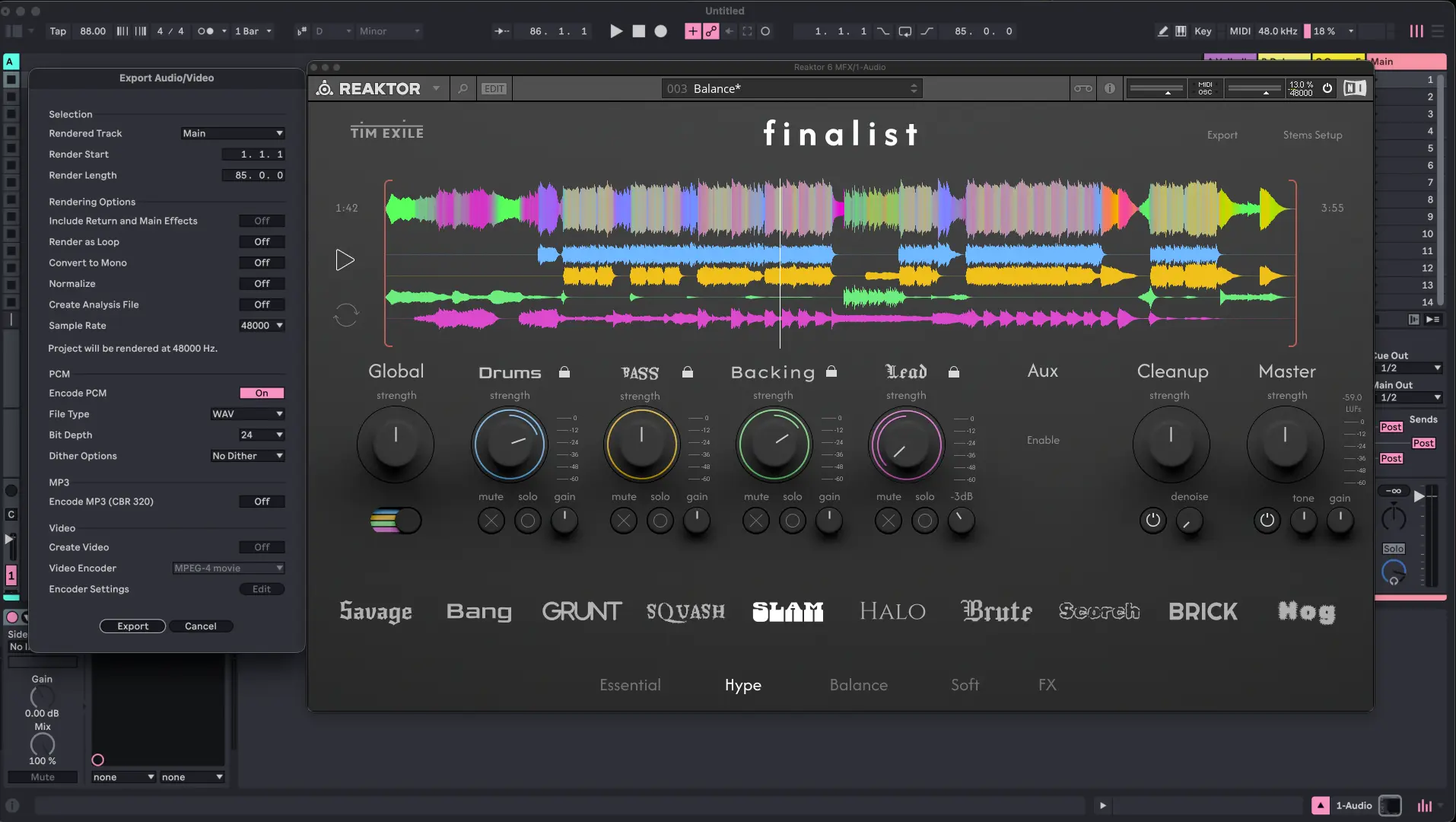
Task: Click the Finalist loop refresh icon
Action: tap(346, 314)
